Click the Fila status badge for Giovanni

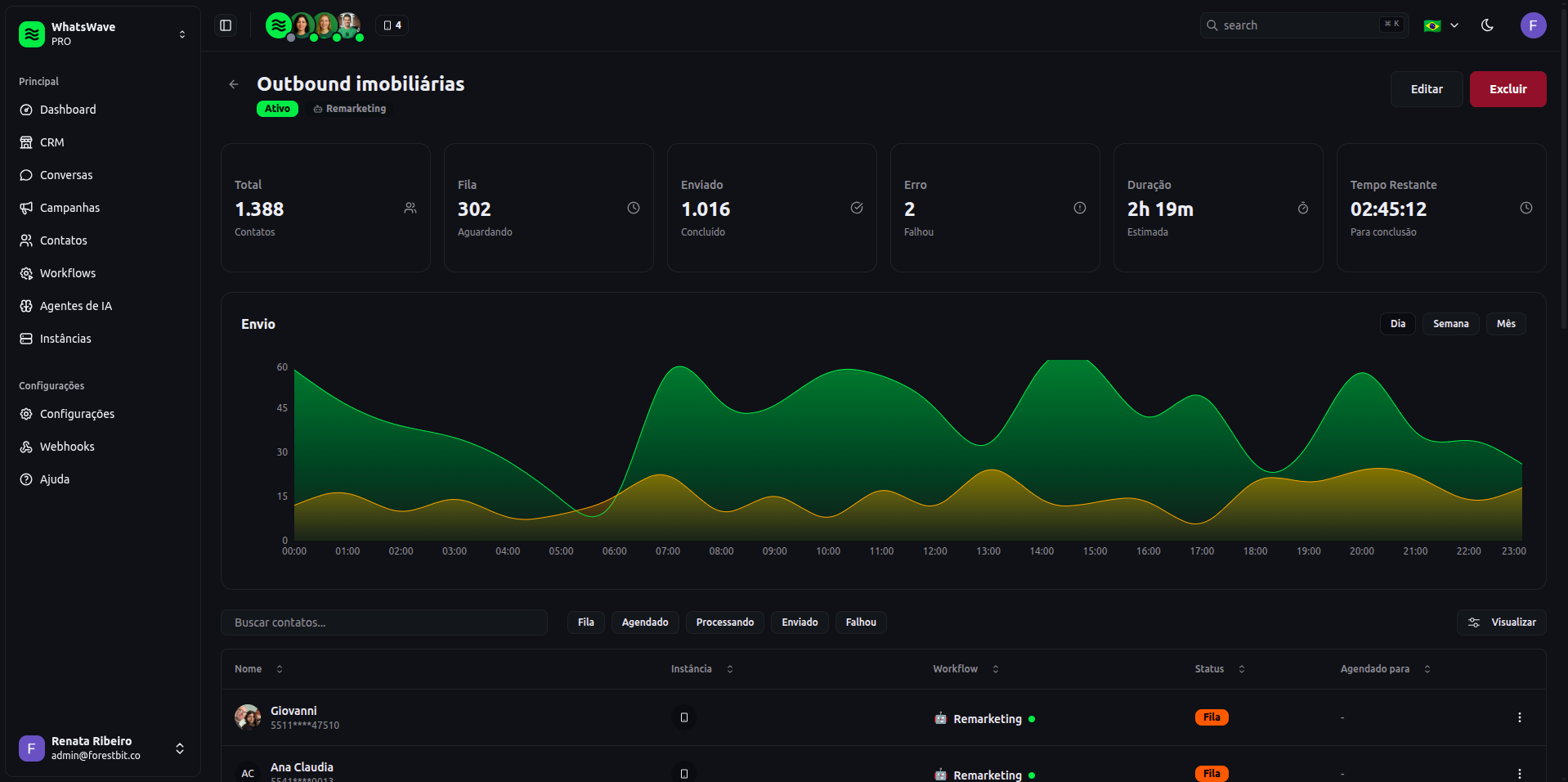coord(1212,717)
